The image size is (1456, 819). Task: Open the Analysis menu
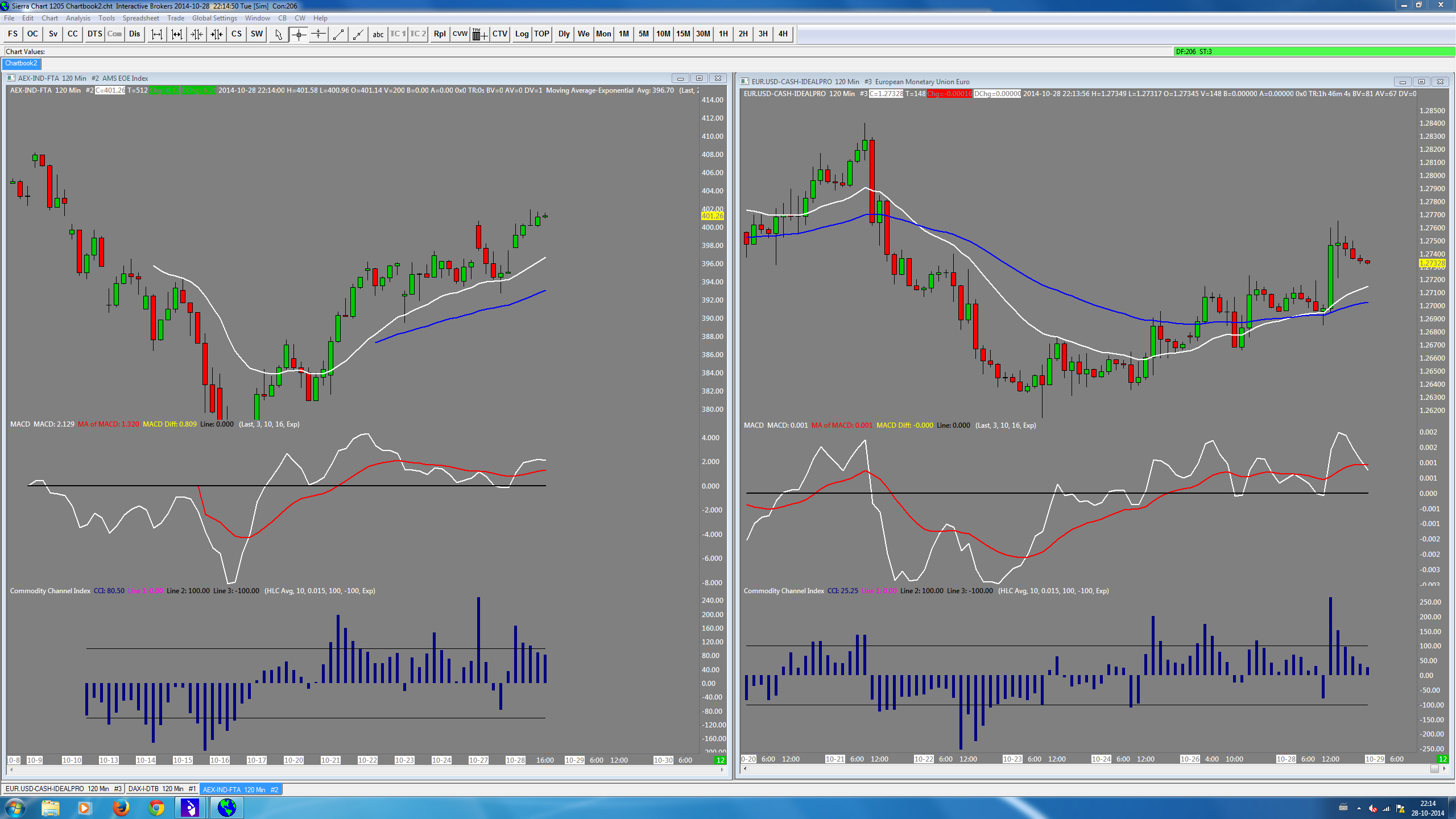click(78, 18)
